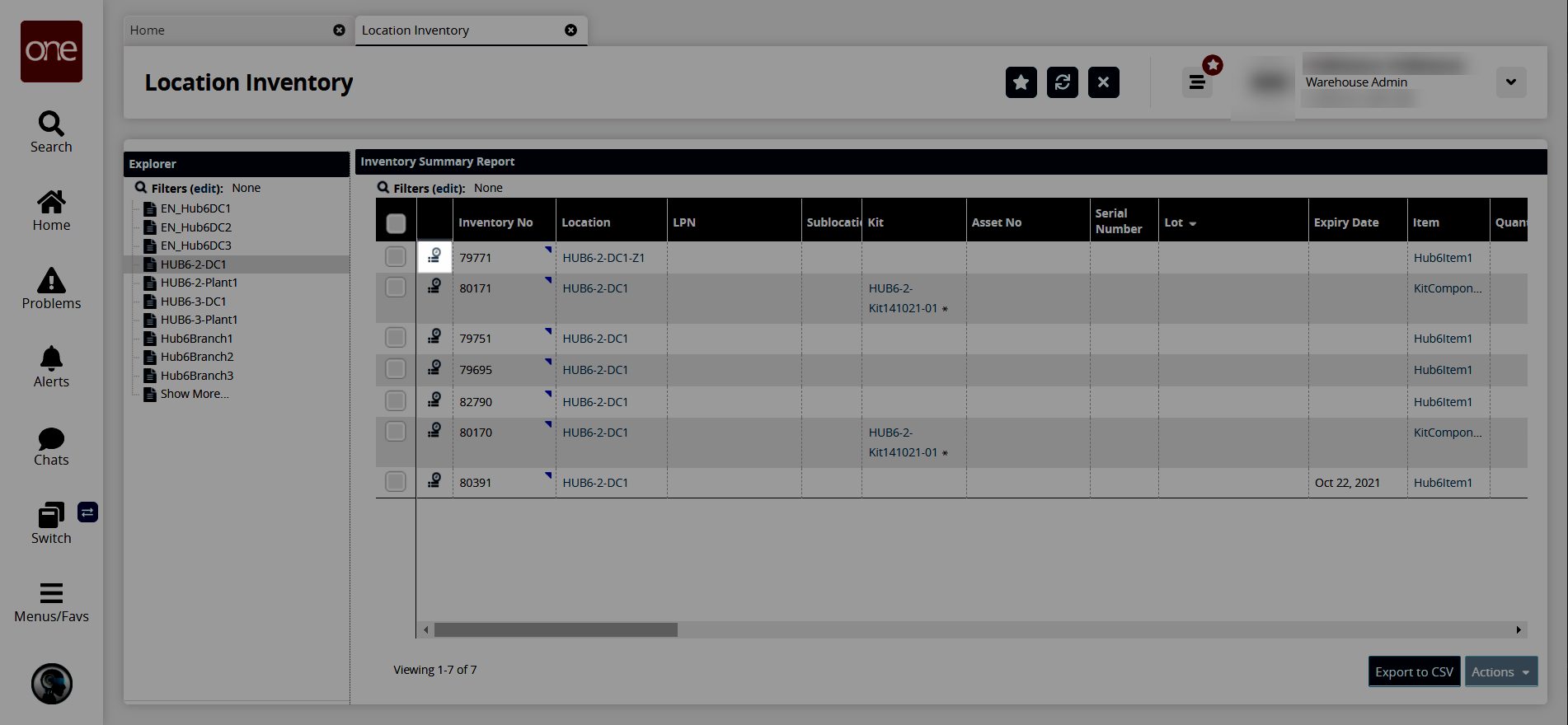This screenshot has width=1568, height=725.
Task: Check the box for inventory 80170
Action: point(396,432)
